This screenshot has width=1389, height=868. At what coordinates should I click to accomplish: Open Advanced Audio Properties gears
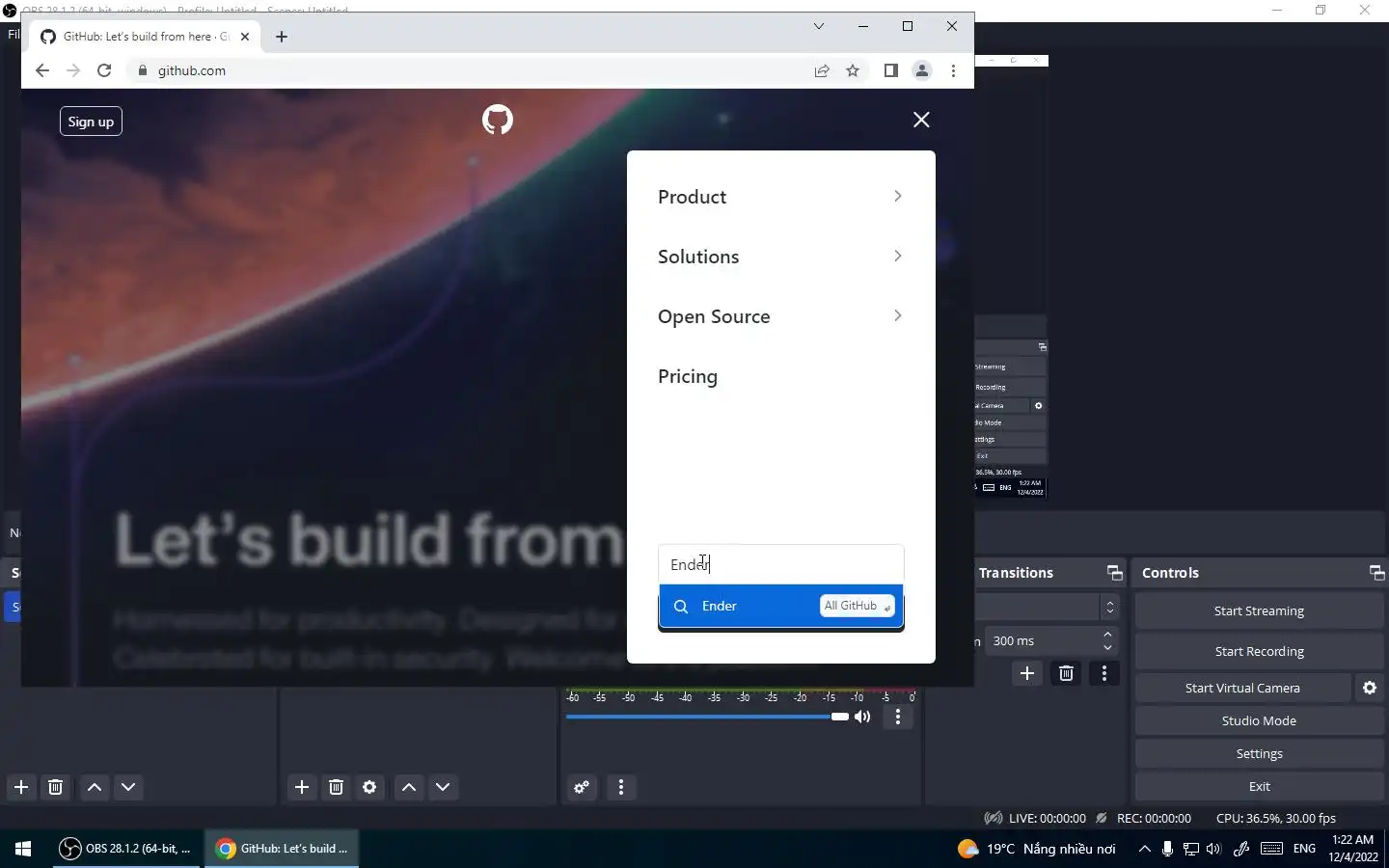(x=582, y=787)
